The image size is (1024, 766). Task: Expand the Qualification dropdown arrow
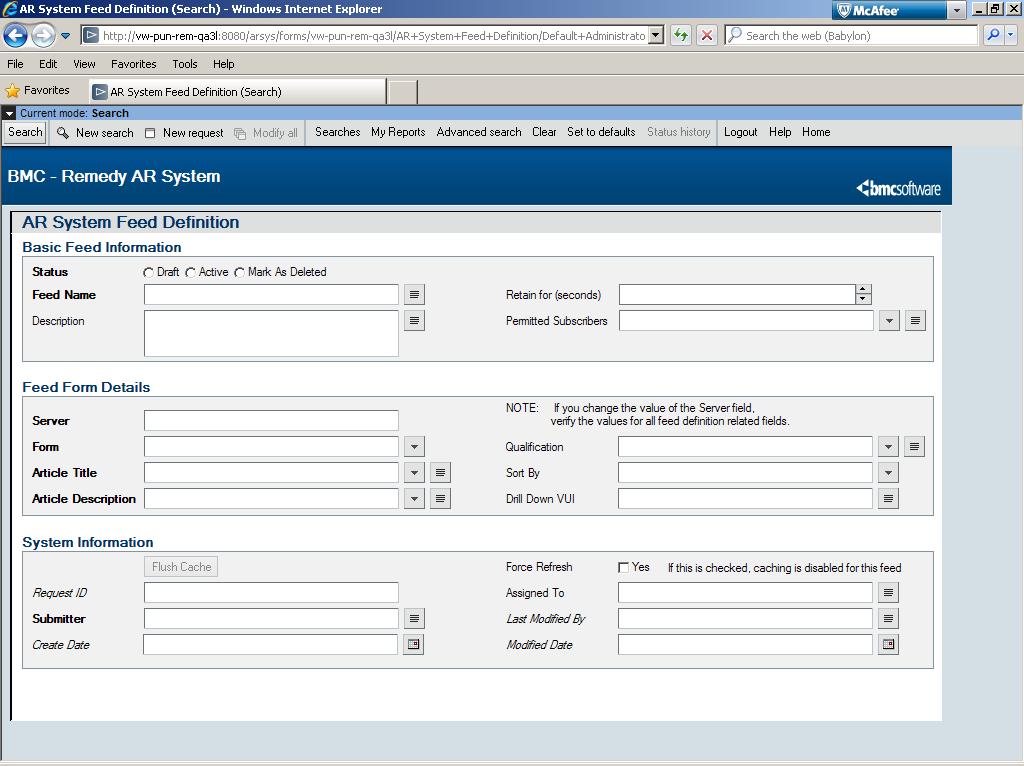[888, 447]
